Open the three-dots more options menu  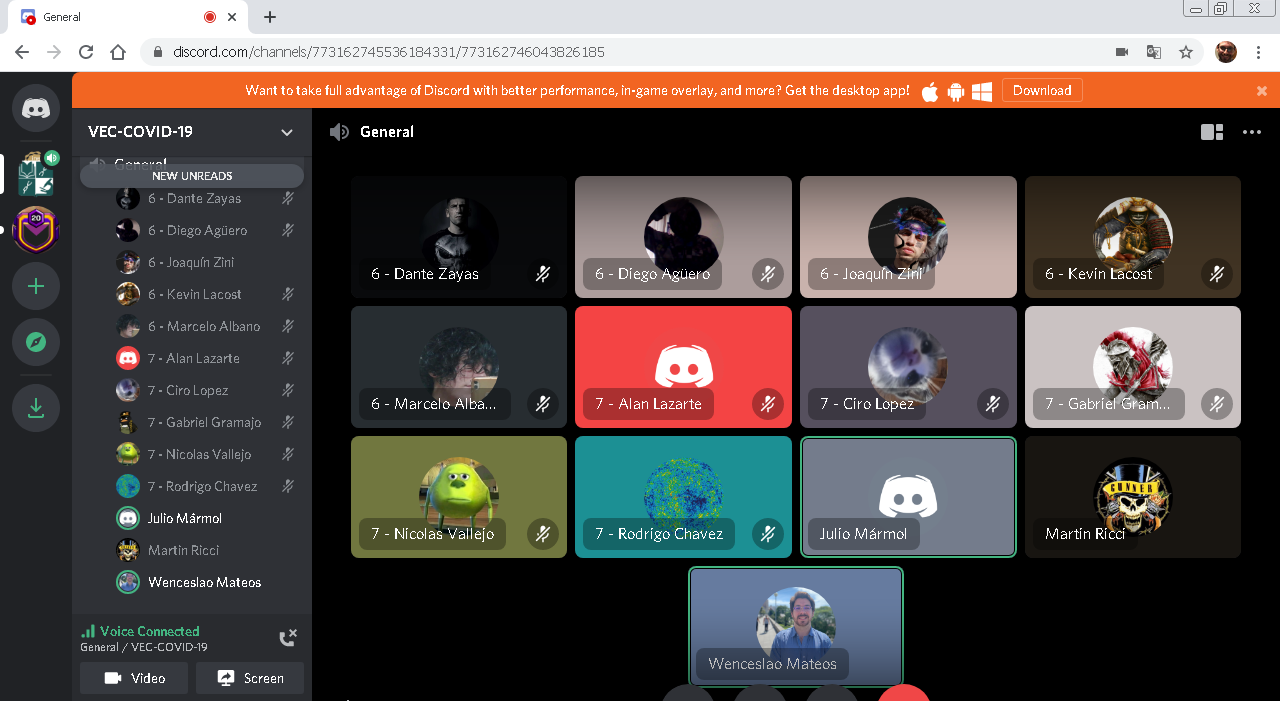coord(1252,132)
